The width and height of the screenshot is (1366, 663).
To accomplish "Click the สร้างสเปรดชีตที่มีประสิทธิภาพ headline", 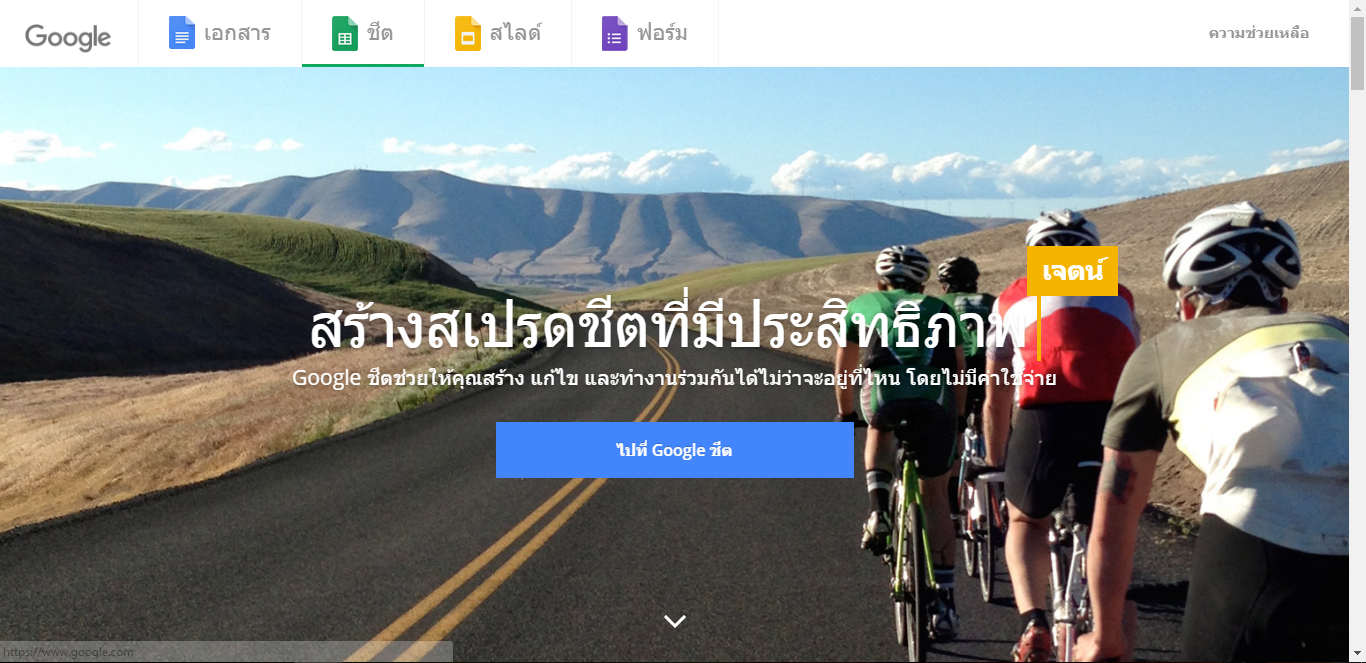I will pos(667,326).
